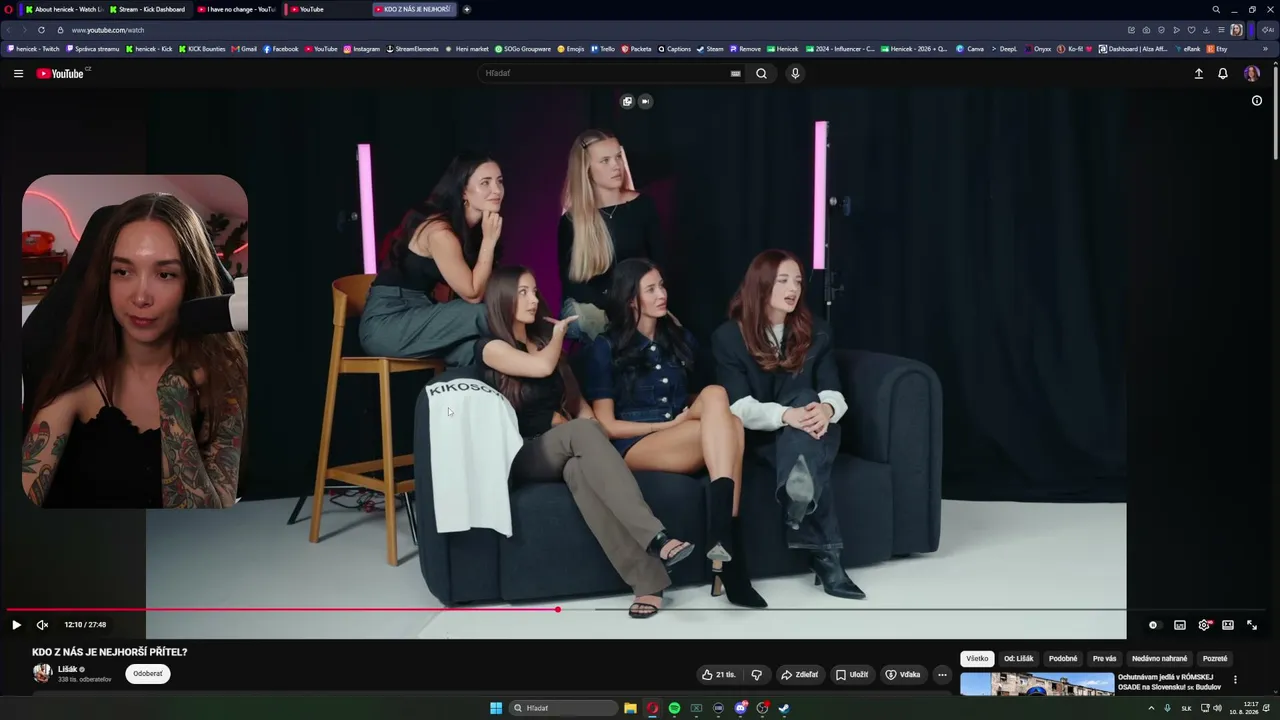Open Windows Start menu
1280x720 pixels.
coord(496,708)
